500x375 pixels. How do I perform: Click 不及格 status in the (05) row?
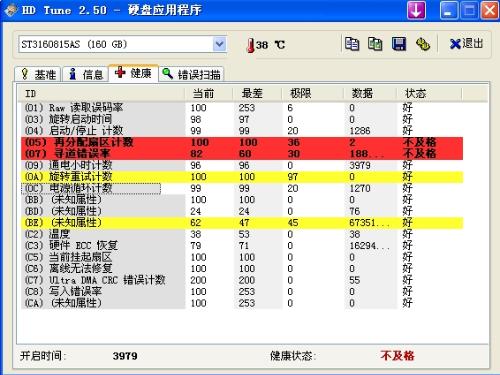[x=419, y=142]
